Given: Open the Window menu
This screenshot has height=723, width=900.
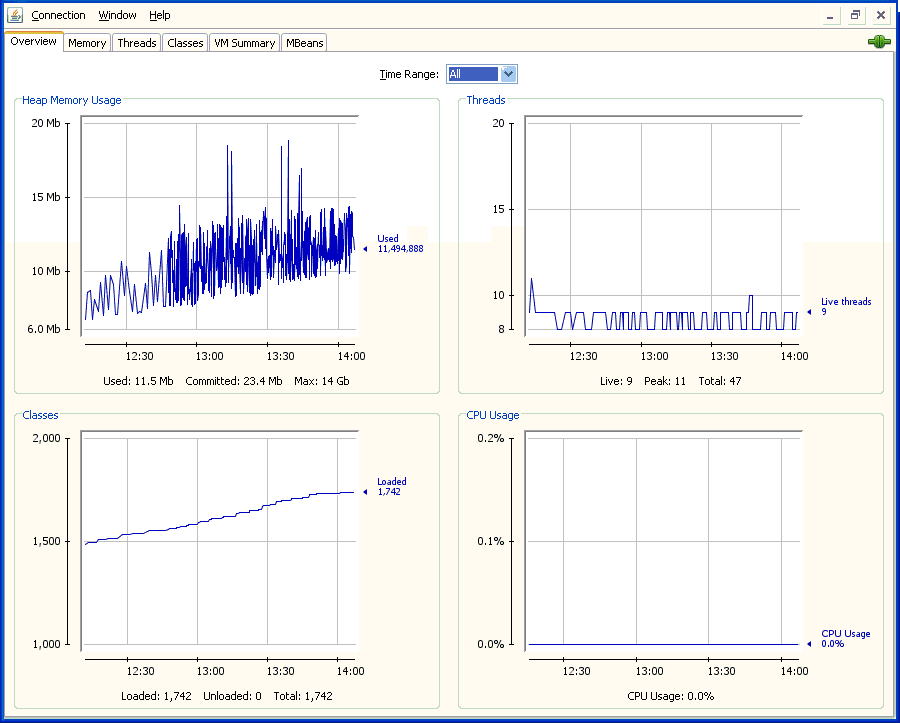Looking at the screenshot, I should 117,15.
